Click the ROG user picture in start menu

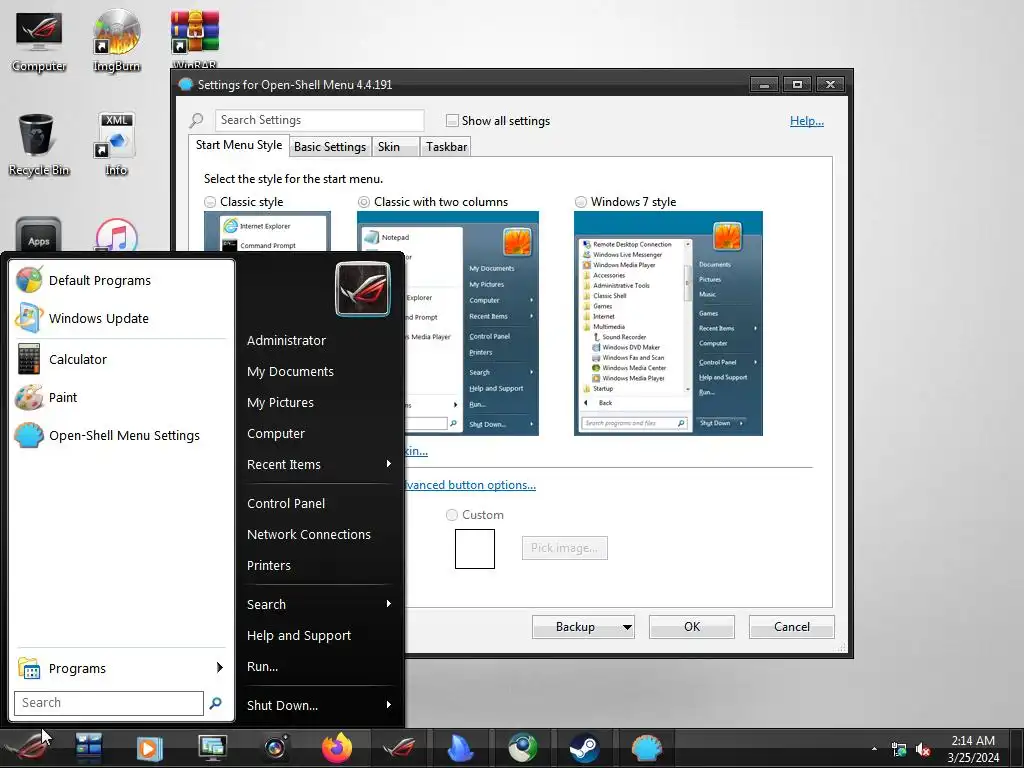[363, 289]
